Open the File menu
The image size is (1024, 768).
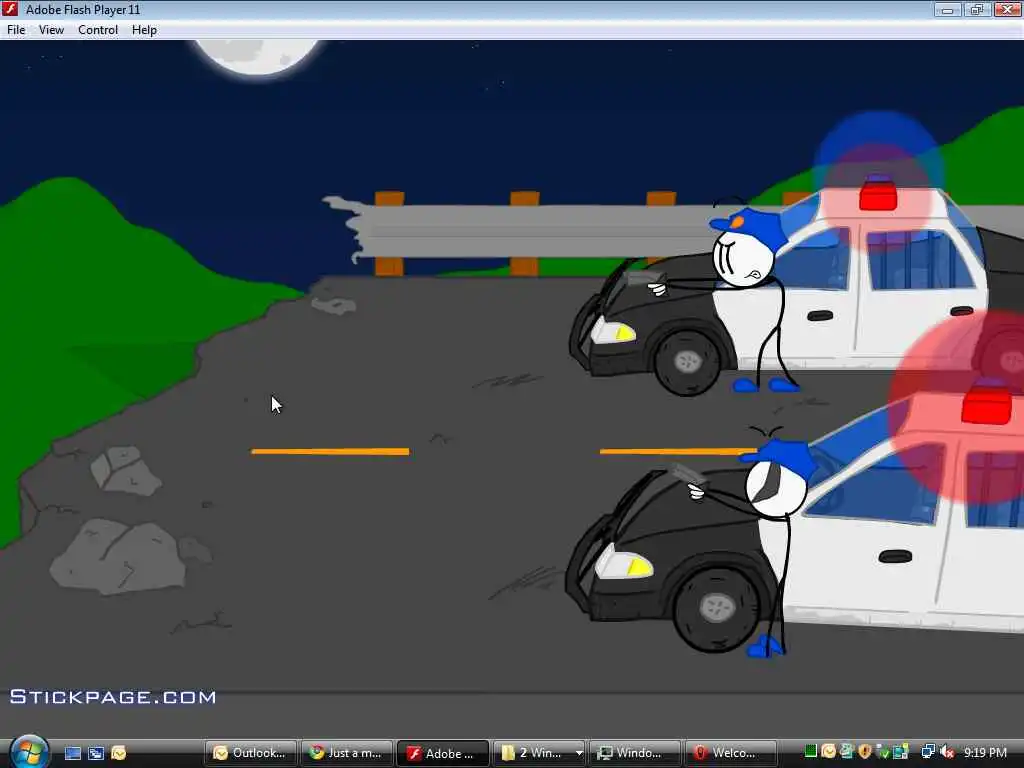point(16,30)
